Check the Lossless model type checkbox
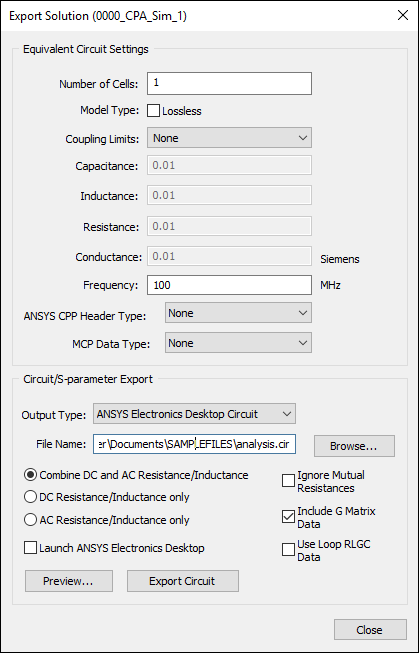This screenshot has height=653, width=419. (x=153, y=111)
